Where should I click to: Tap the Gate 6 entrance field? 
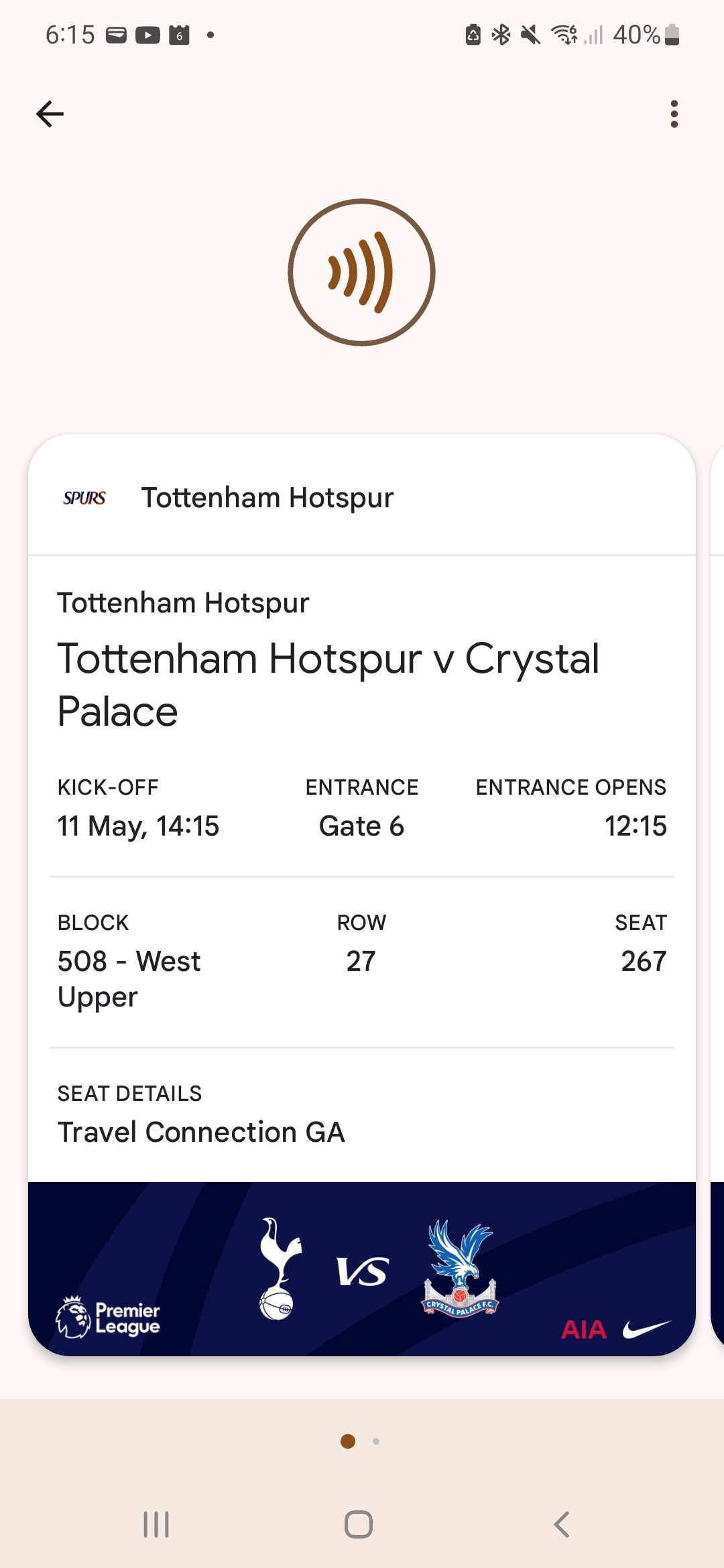click(362, 826)
